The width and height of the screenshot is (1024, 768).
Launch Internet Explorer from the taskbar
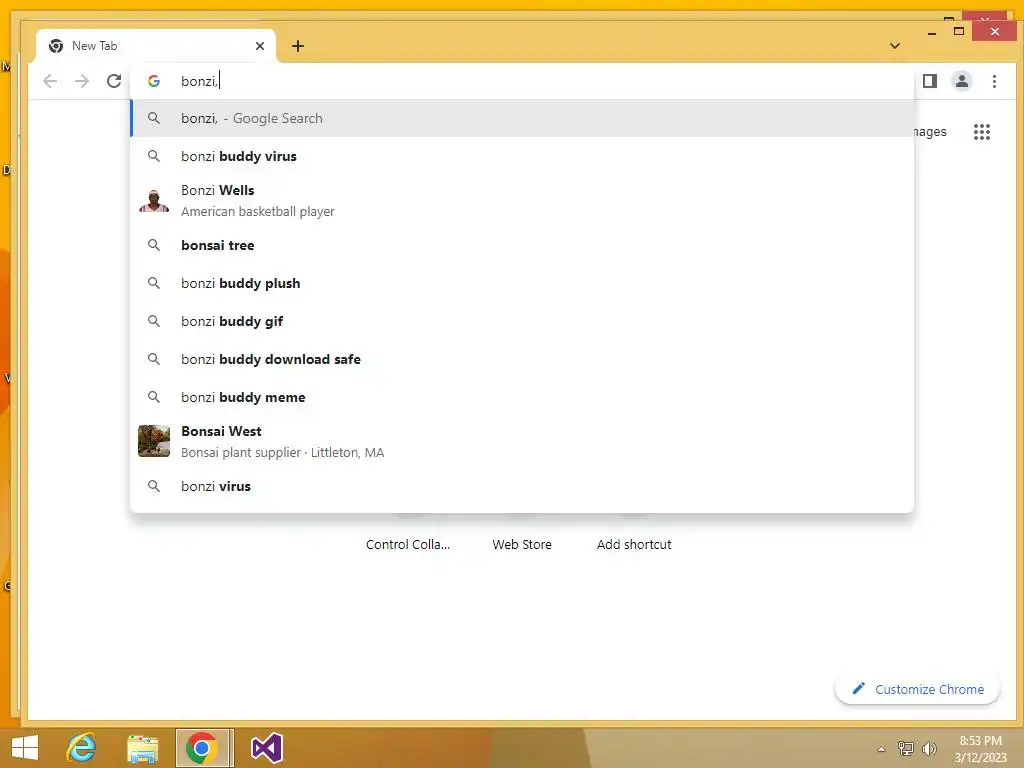tap(82, 748)
